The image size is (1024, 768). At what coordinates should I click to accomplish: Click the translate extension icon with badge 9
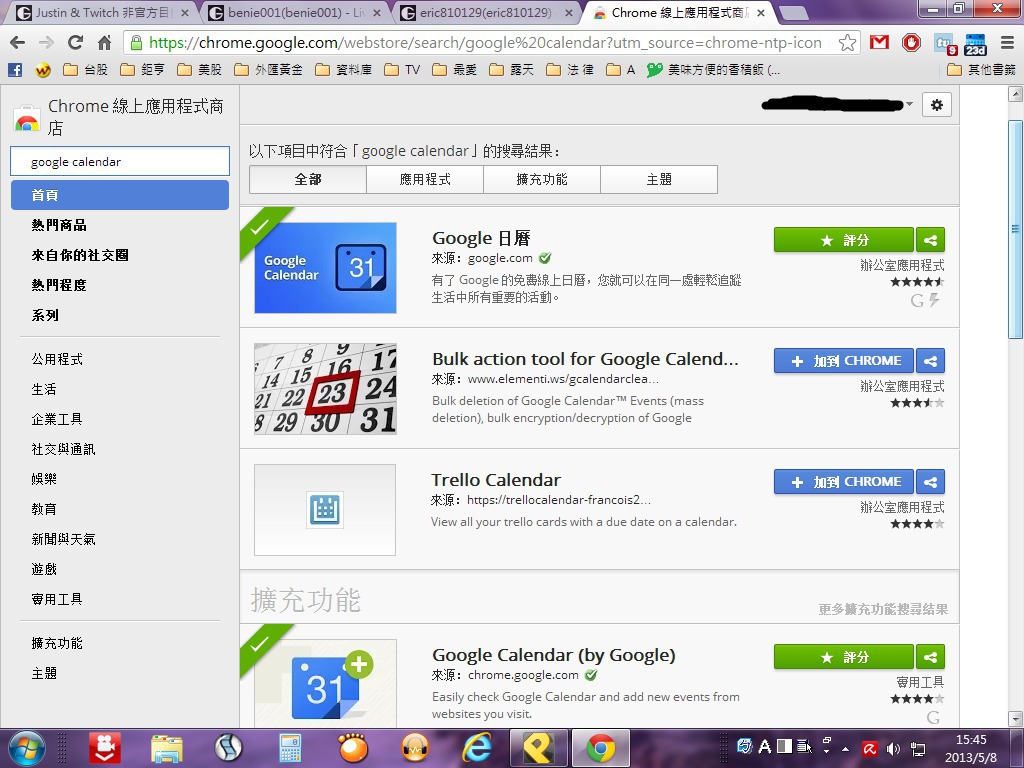pyautogui.click(x=944, y=44)
